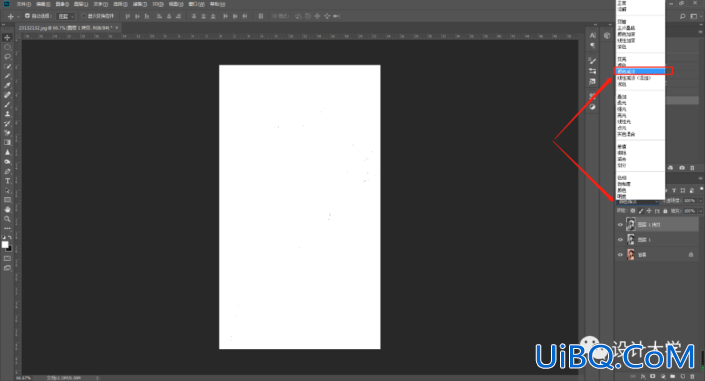Select the Hand tool

7,210
